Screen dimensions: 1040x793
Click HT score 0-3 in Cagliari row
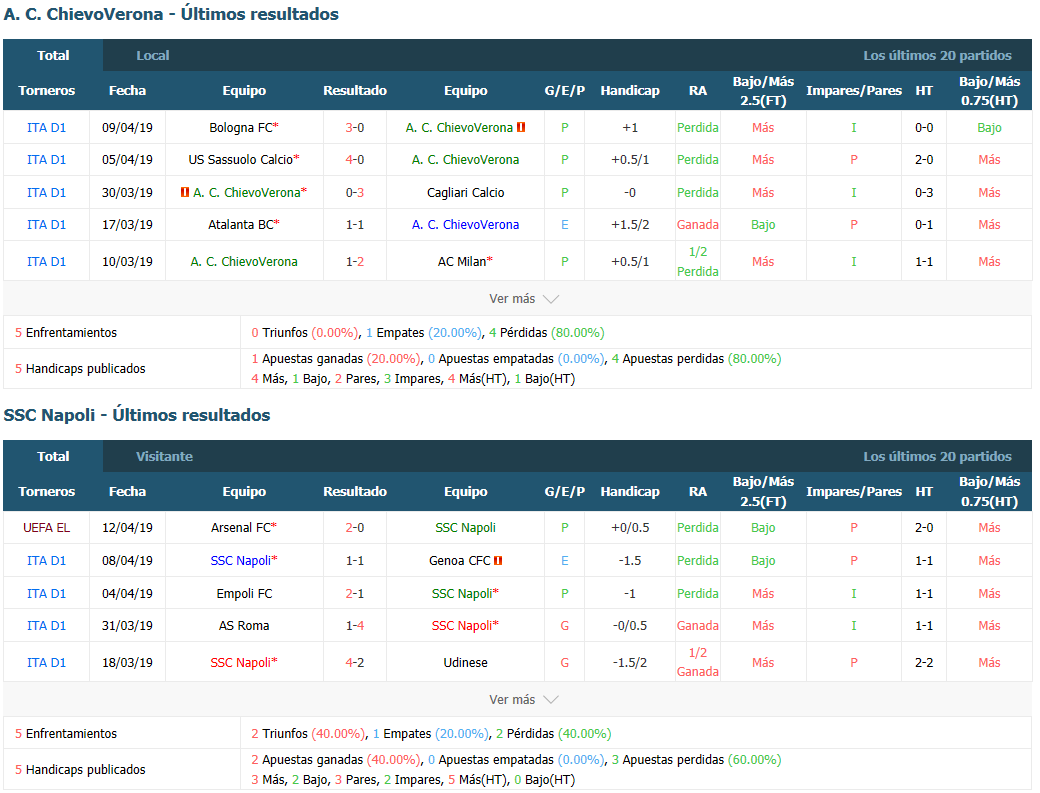tap(924, 192)
